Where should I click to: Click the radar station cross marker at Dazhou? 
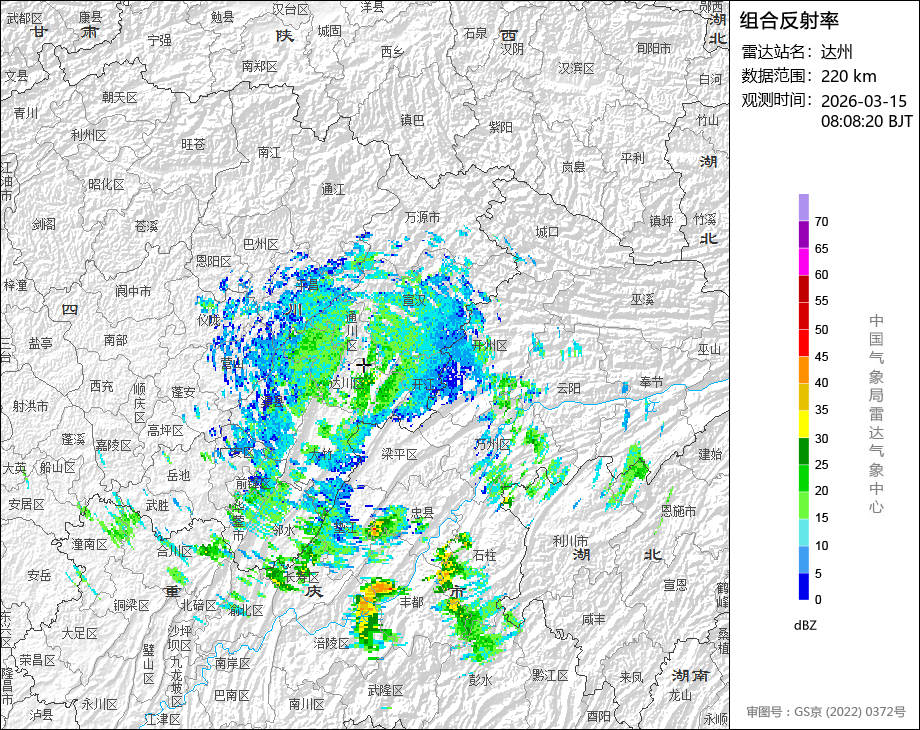coord(364,366)
